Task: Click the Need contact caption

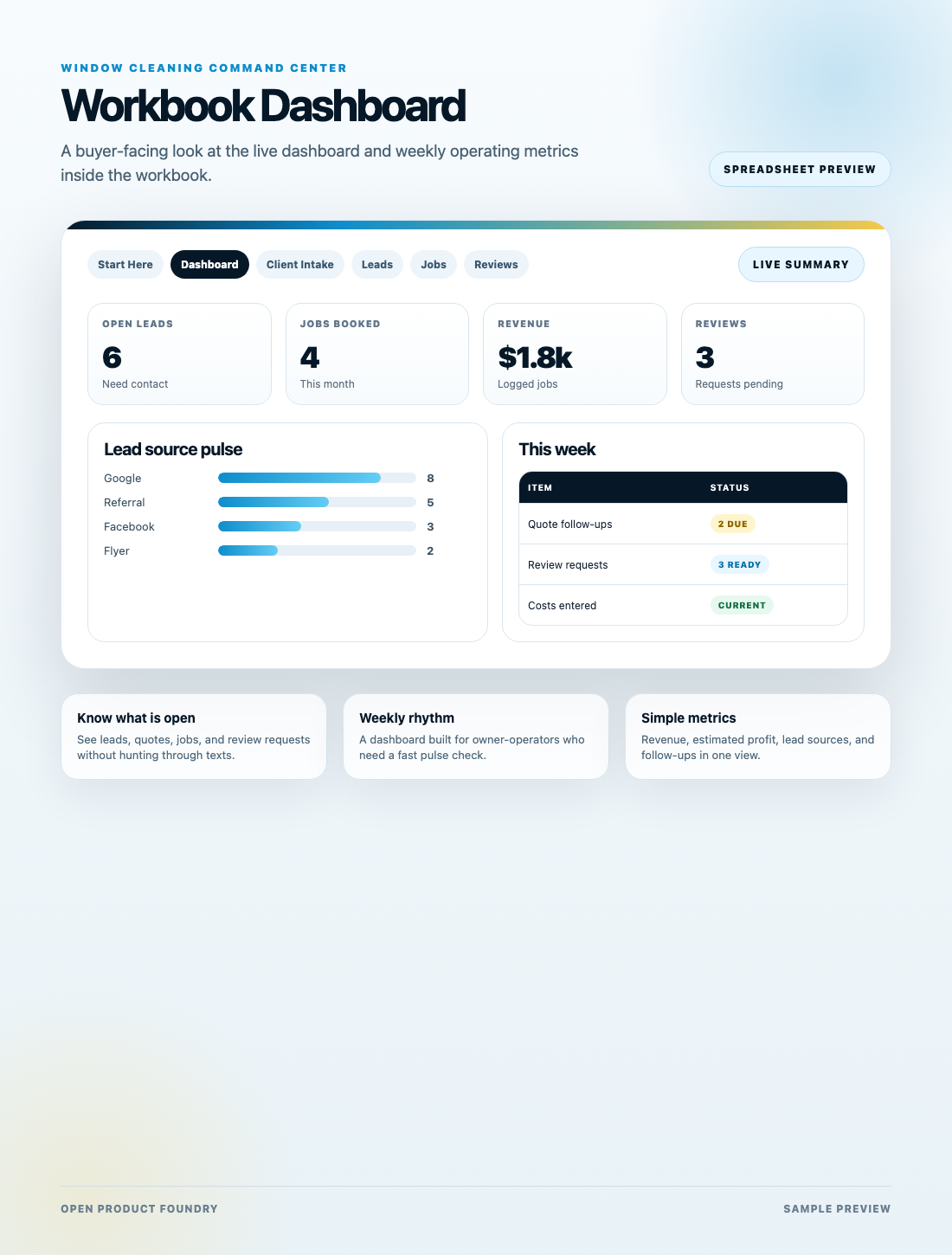Action: click(x=135, y=384)
